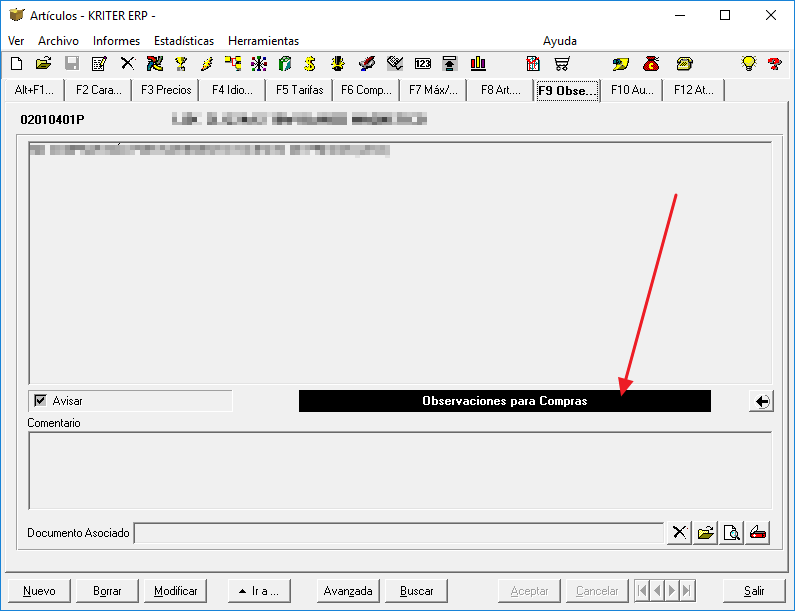795x611 pixels.
Task: Switch to the F7 Máx/... tab
Action: click(433, 90)
